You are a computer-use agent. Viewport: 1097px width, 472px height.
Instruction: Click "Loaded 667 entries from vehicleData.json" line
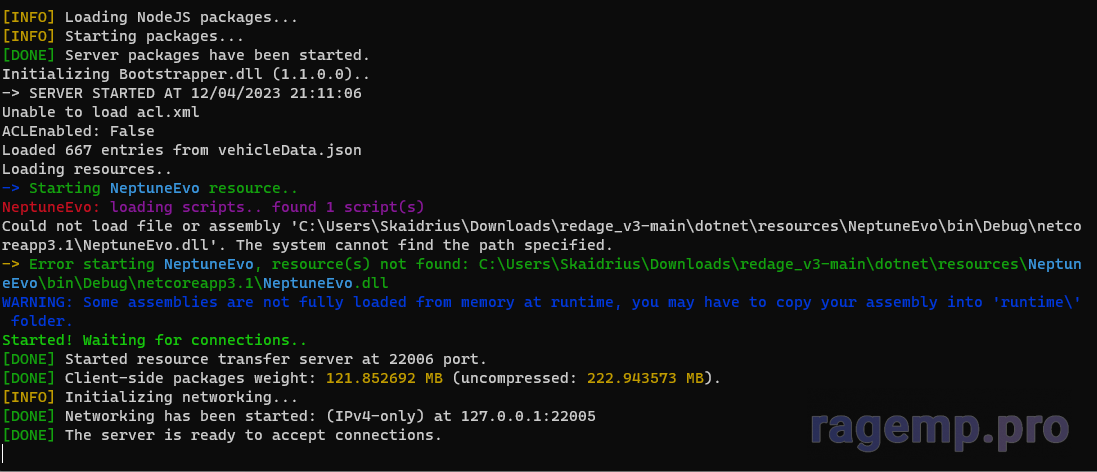181,150
